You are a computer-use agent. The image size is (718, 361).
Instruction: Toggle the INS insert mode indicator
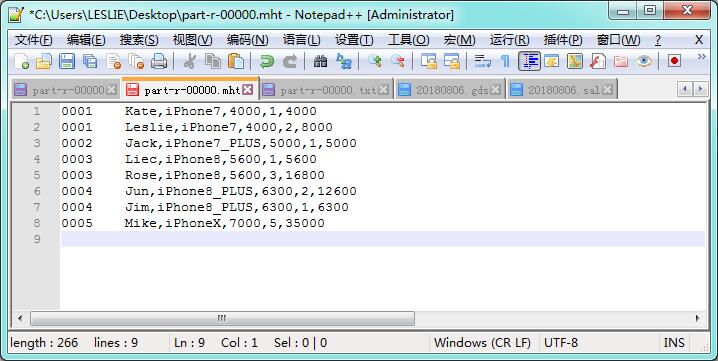click(x=674, y=343)
